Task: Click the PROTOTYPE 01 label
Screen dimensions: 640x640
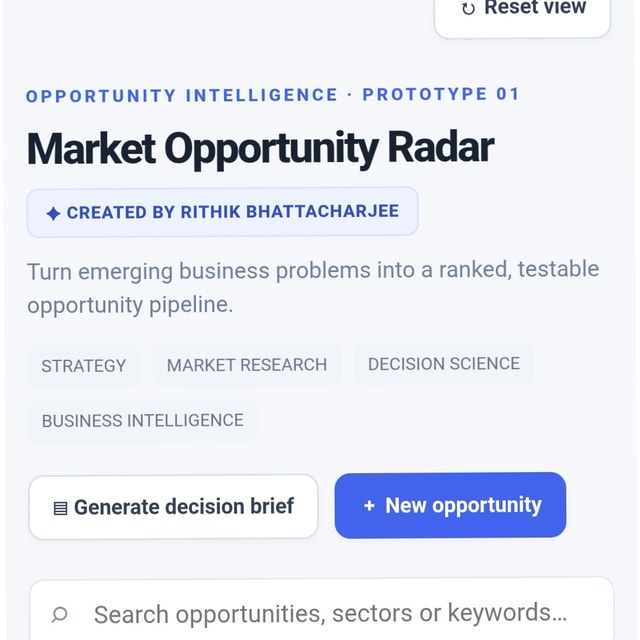Action: [x=441, y=94]
